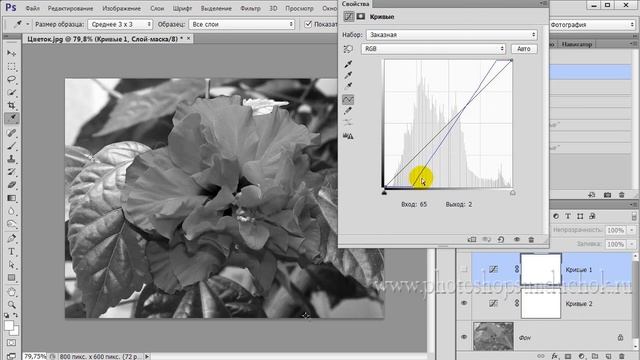
Task: Select the History Brush tool
Action: (x=11, y=172)
